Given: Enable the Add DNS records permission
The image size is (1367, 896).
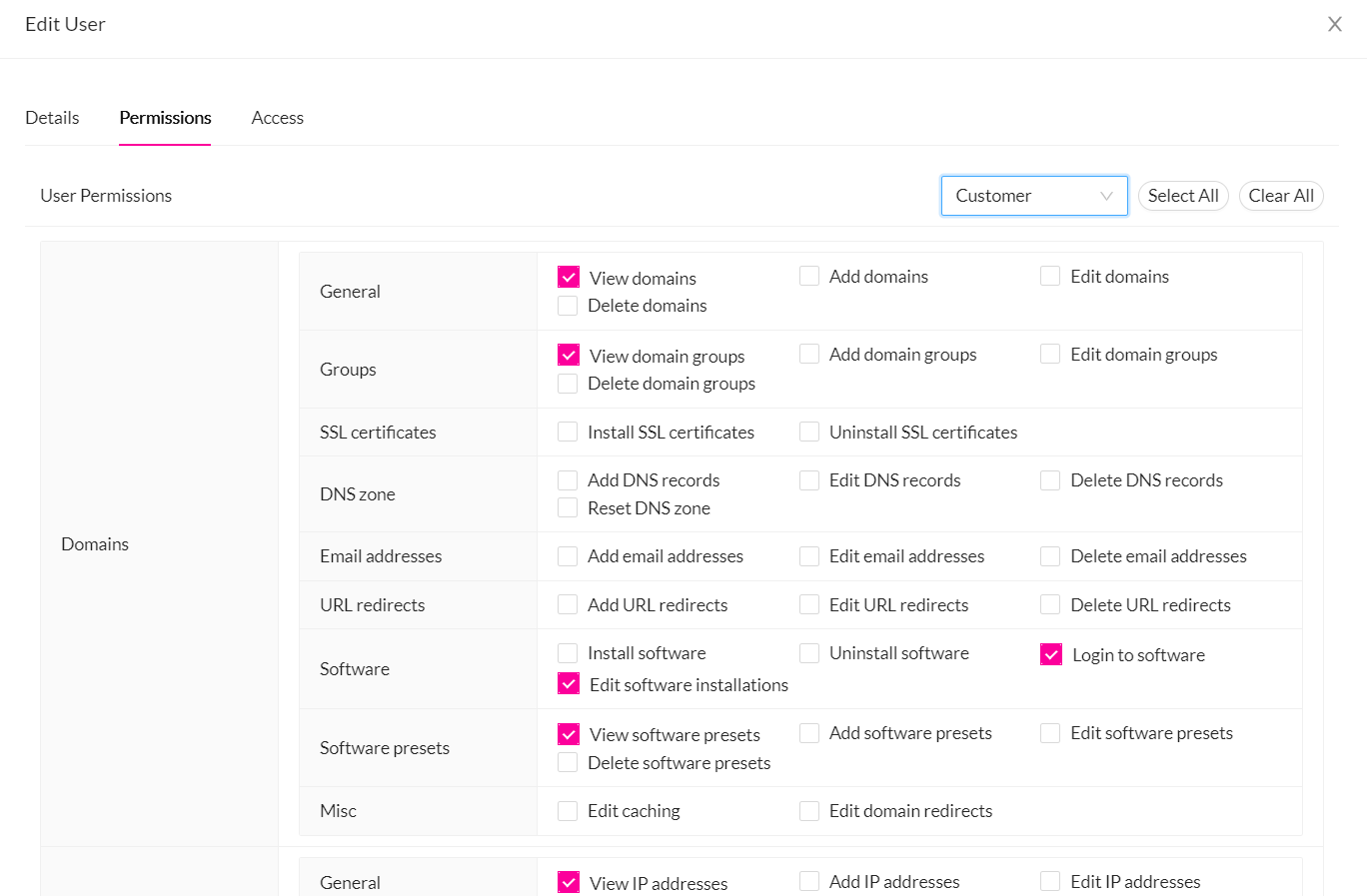Looking at the screenshot, I should click(x=568, y=479).
